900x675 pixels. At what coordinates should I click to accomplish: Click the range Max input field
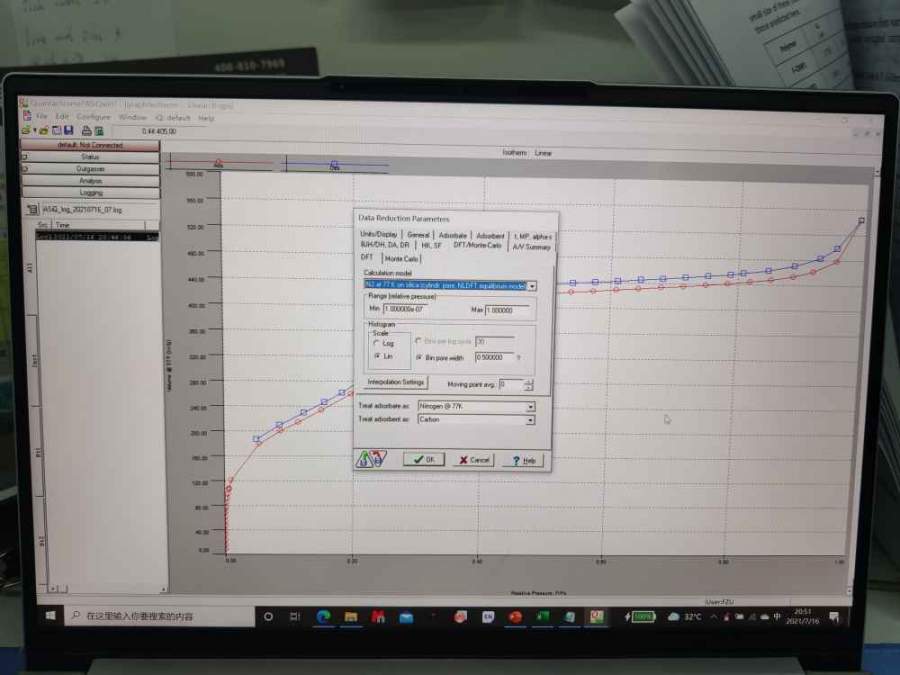click(507, 310)
